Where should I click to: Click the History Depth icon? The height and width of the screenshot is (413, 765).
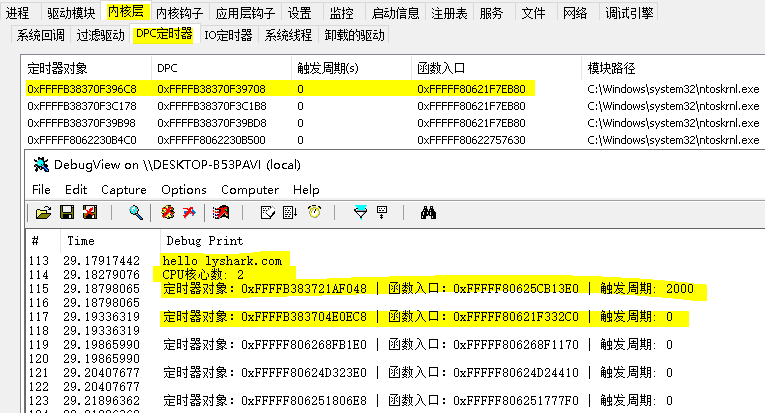pyautogui.click(x=382, y=213)
